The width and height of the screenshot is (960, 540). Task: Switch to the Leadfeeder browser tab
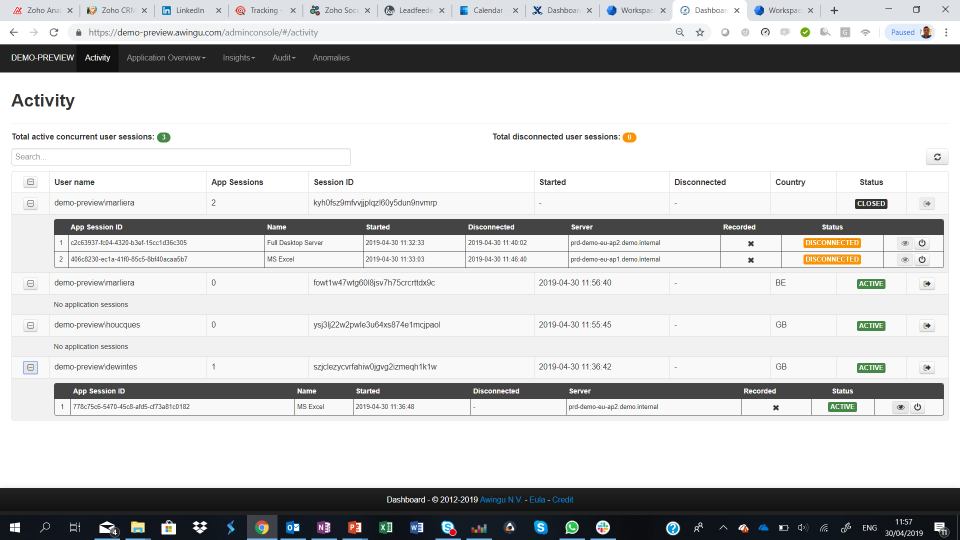[413, 10]
